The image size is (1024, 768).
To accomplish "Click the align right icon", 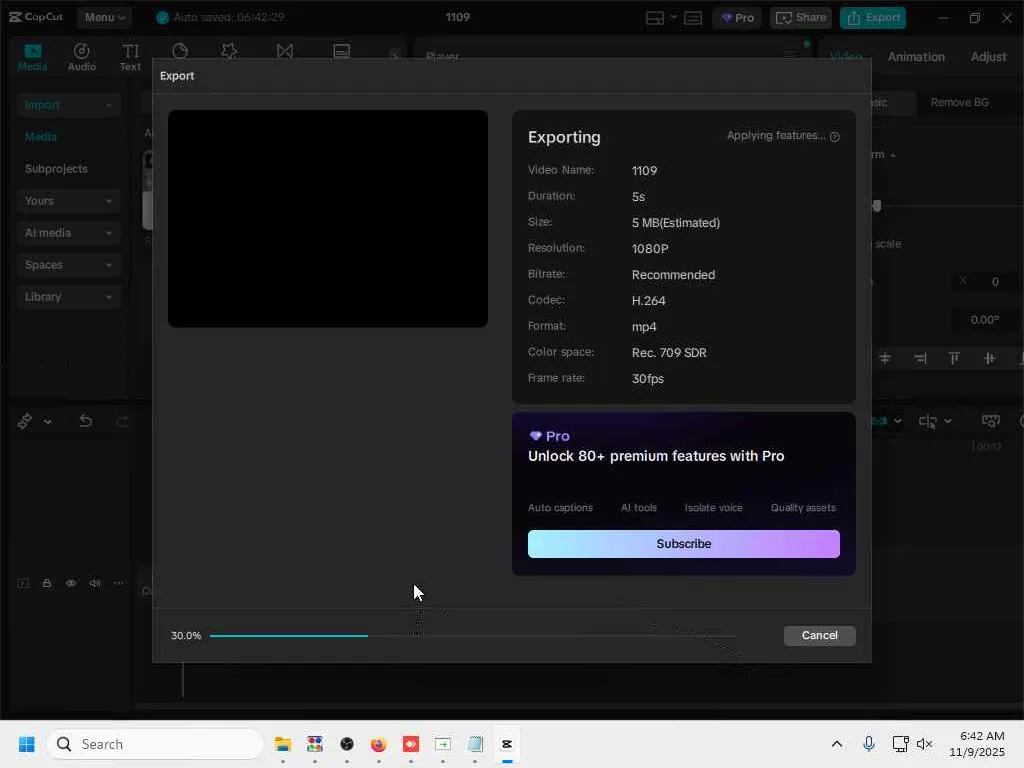I will click(920, 358).
